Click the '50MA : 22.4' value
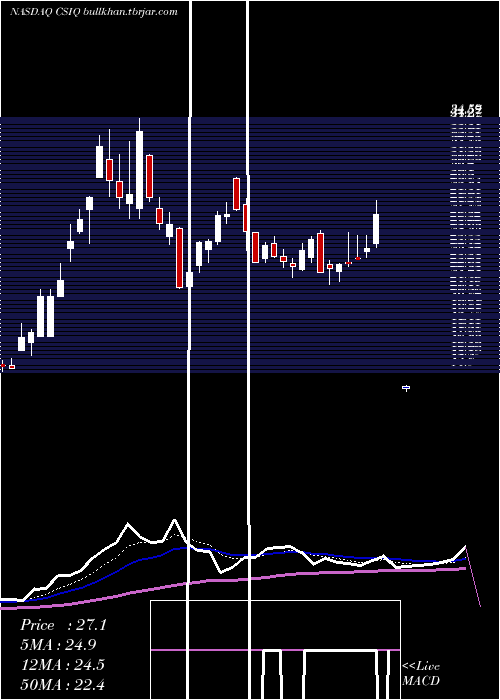Image resolution: width=500 pixels, height=700 pixels. 63,684
